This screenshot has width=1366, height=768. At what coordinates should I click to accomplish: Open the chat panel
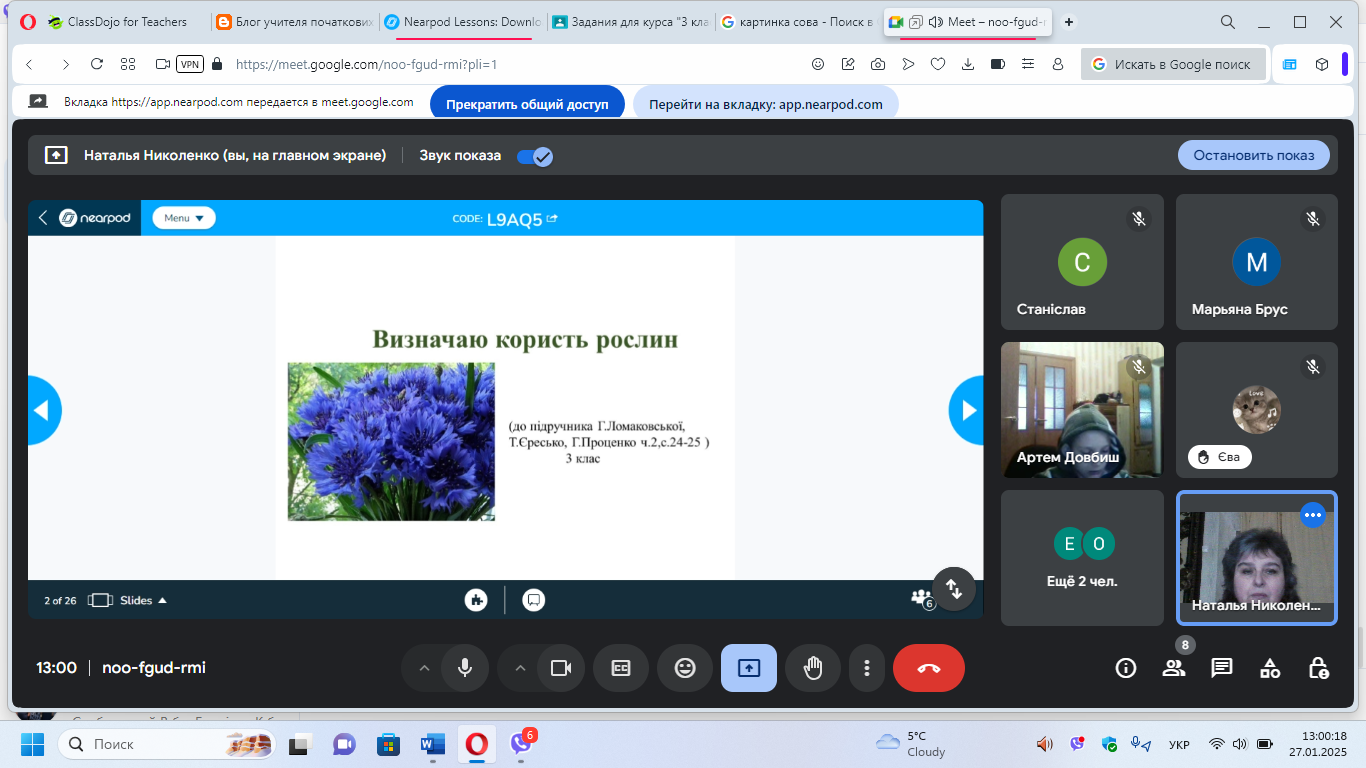[1222, 668]
